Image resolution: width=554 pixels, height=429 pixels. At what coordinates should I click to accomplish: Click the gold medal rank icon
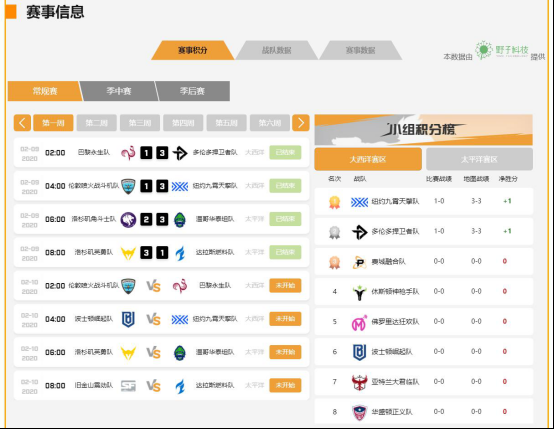point(335,202)
